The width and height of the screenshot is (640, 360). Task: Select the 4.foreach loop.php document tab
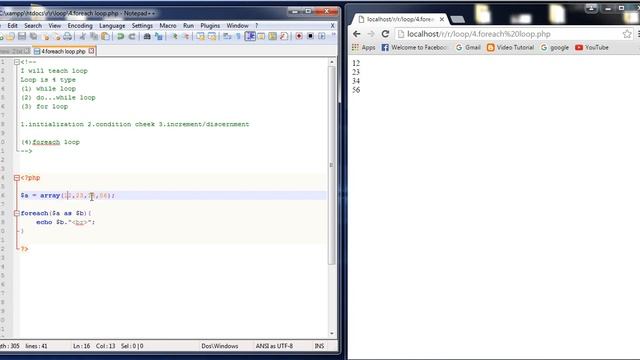(x=63, y=51)
